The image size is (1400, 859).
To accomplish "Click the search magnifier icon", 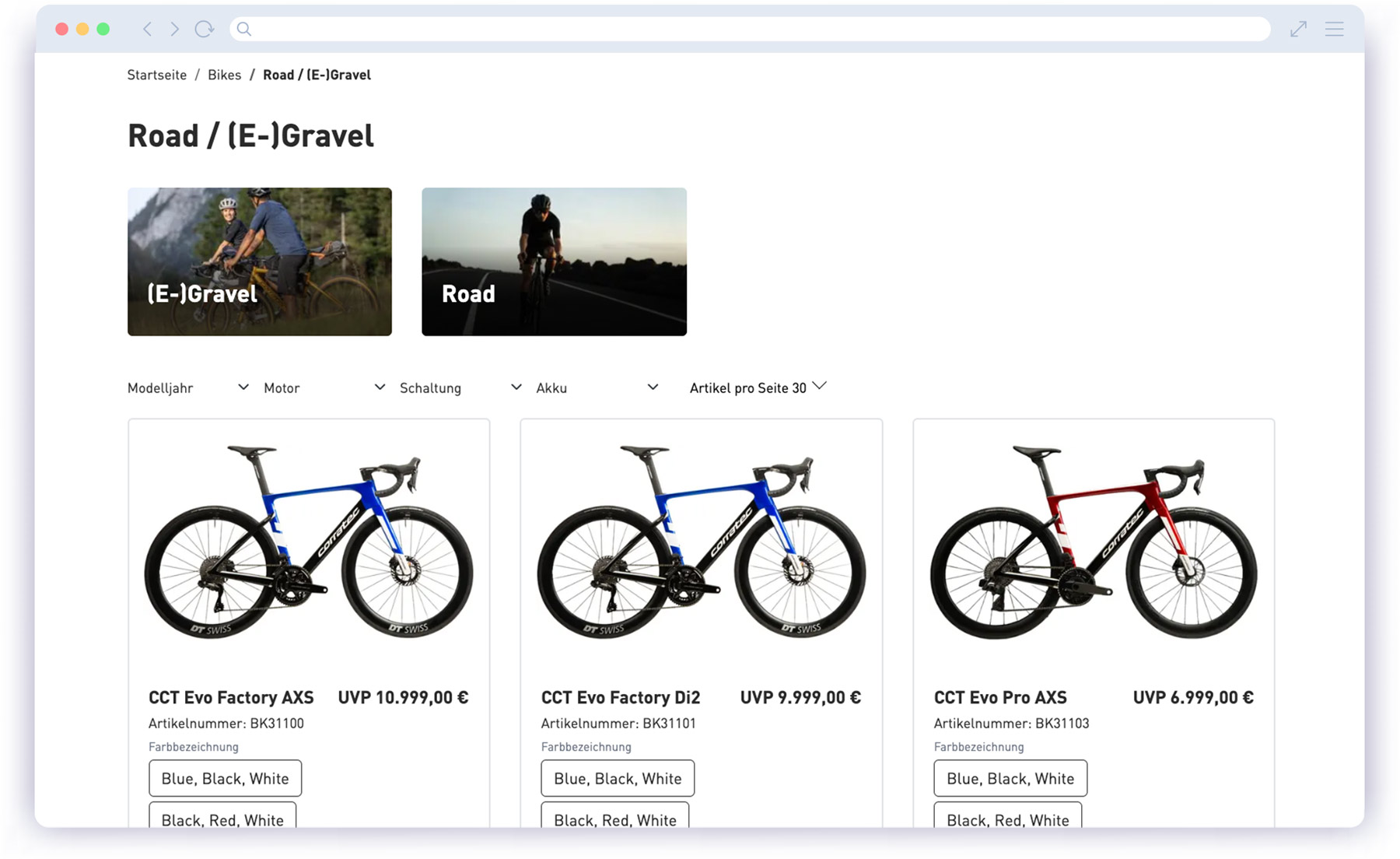I will [x=244, y=30].
